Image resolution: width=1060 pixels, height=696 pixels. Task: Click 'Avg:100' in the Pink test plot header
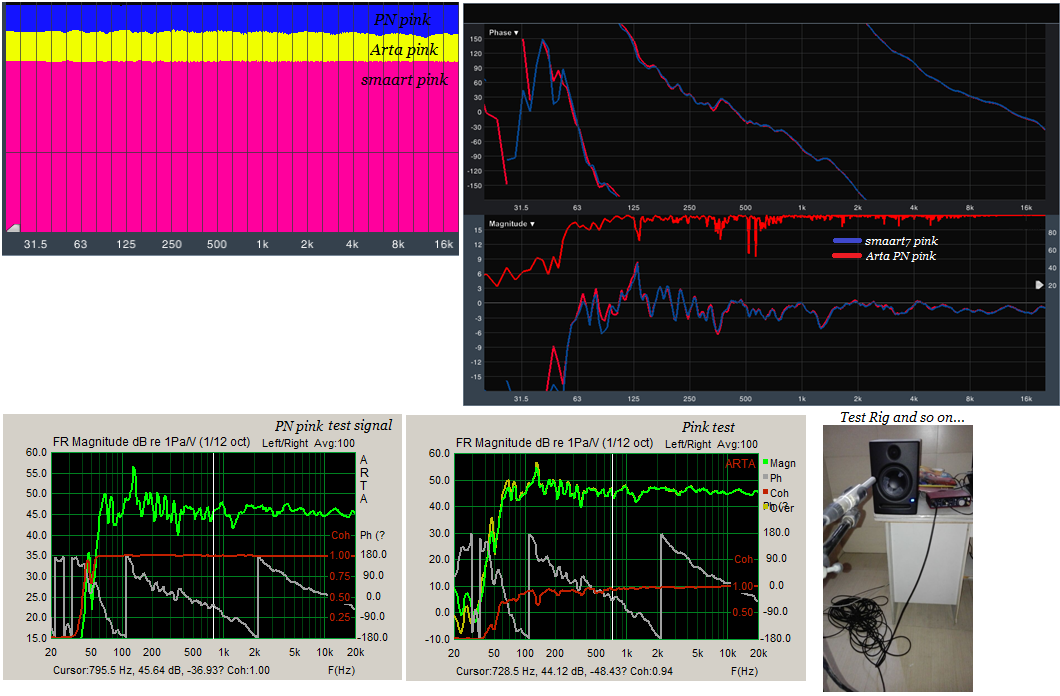(x=738, y=444)
